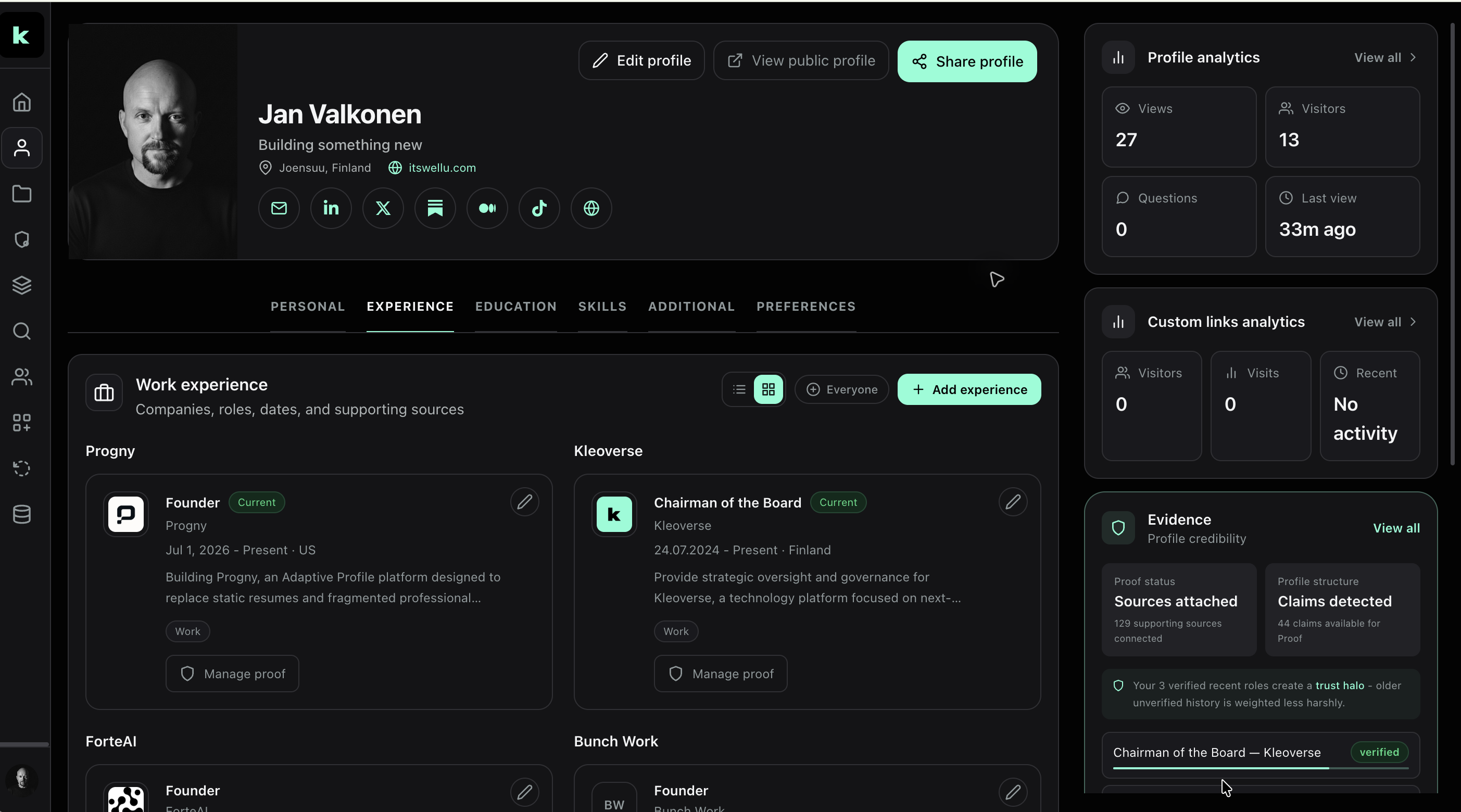This screenshot has height=812, width=1461.
Task: Switch work experience to list view
Action: (x=739, y=389)
